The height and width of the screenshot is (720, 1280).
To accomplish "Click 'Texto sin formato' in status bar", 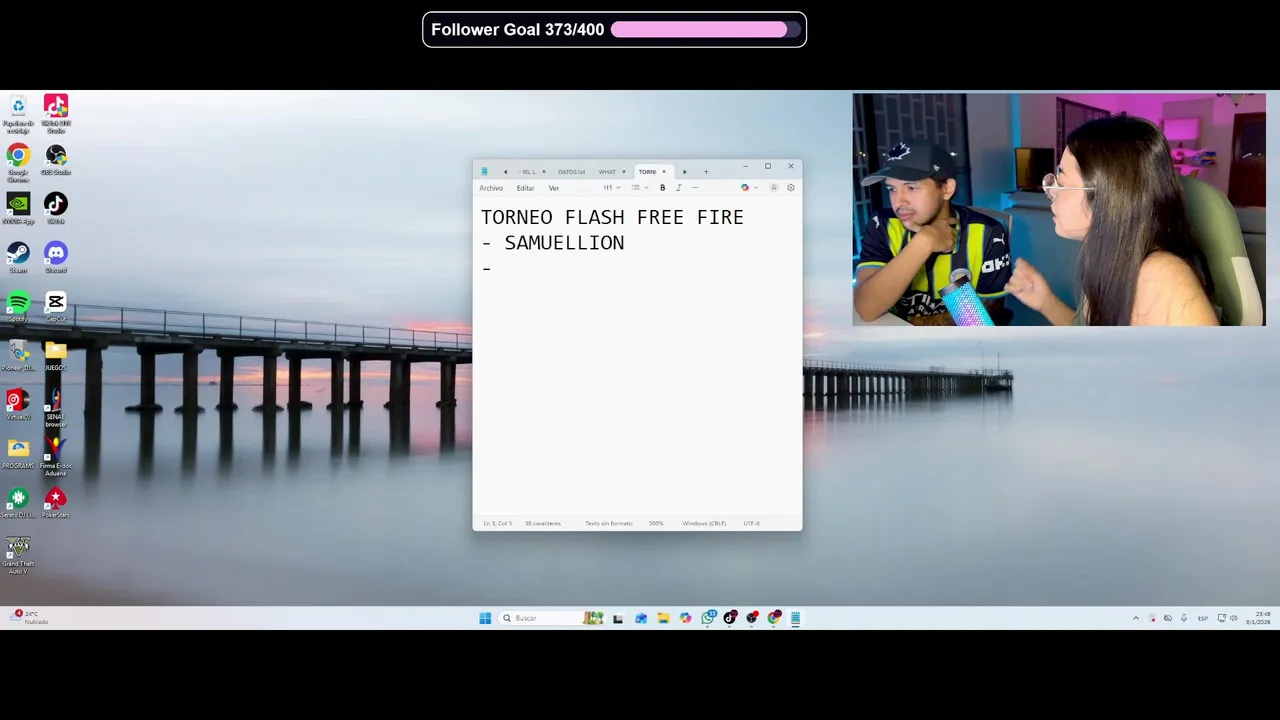I will click(x=608, y=523).
